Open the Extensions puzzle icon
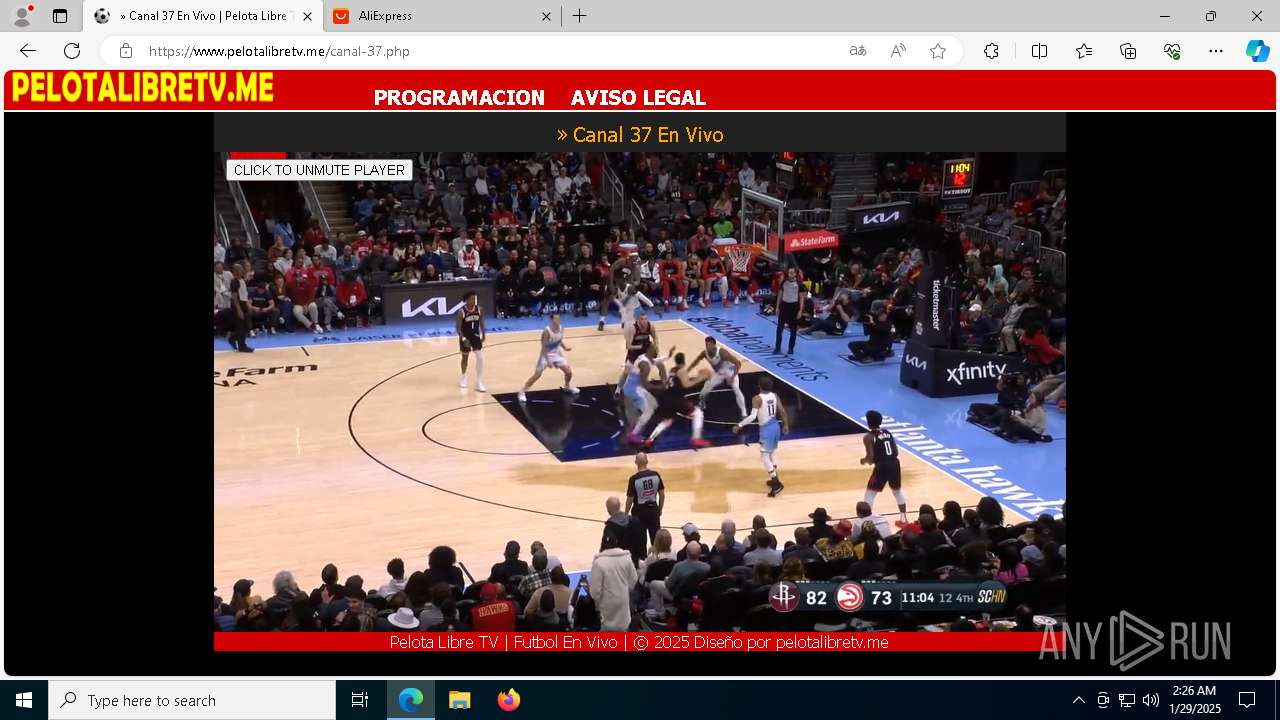 coord(991,51)
